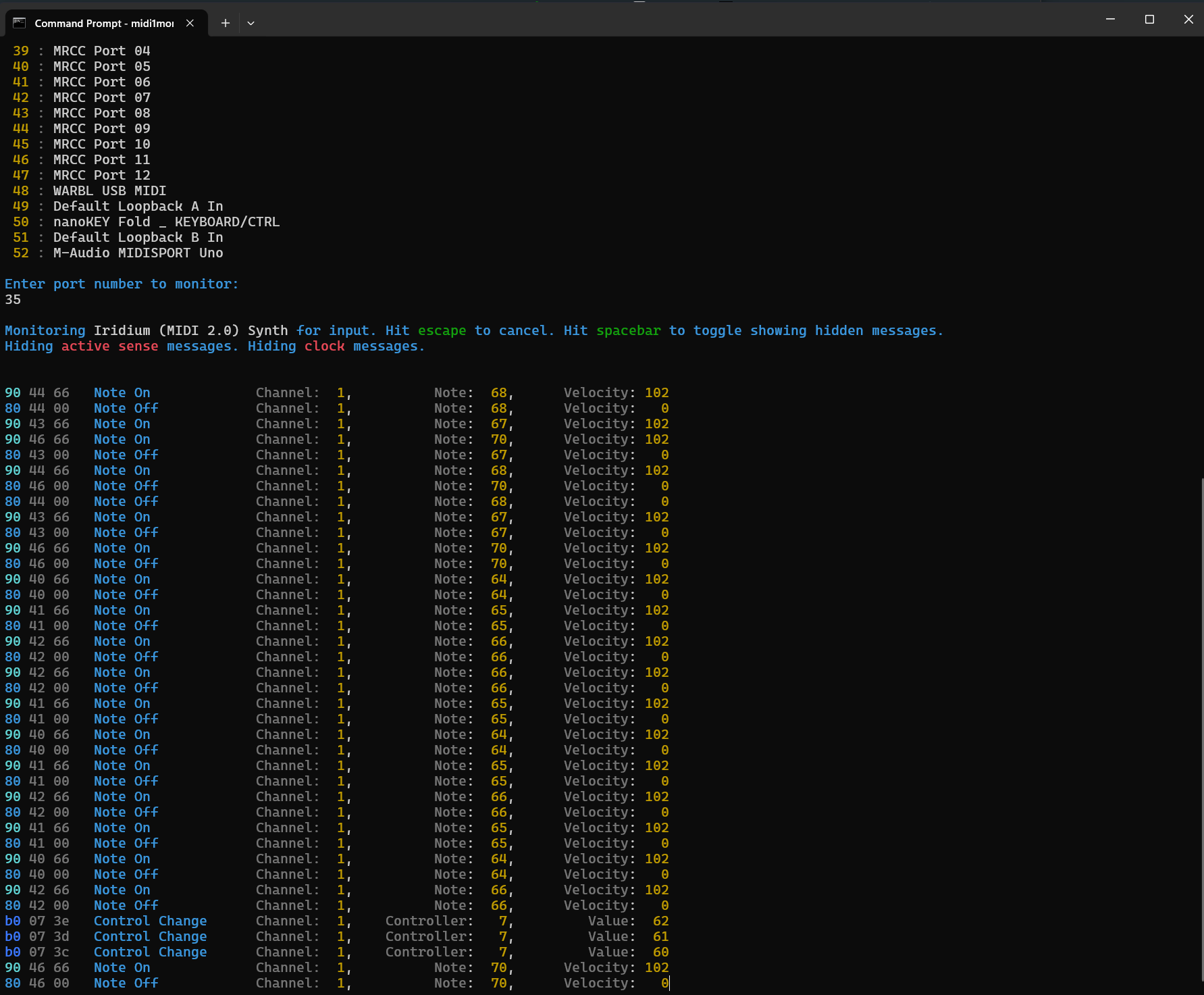Click the entered port number 35

tap(13, 300)
